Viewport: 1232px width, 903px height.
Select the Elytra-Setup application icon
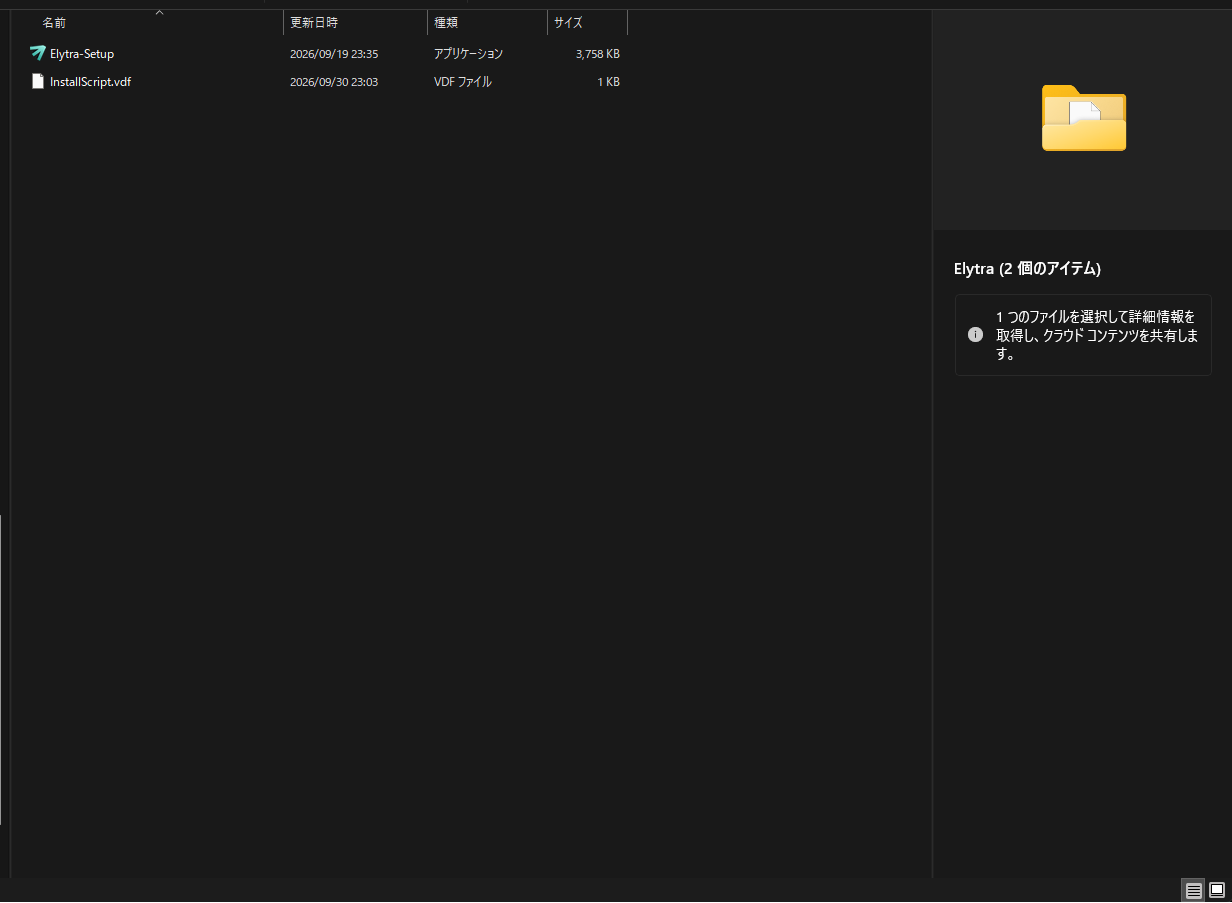38,53
